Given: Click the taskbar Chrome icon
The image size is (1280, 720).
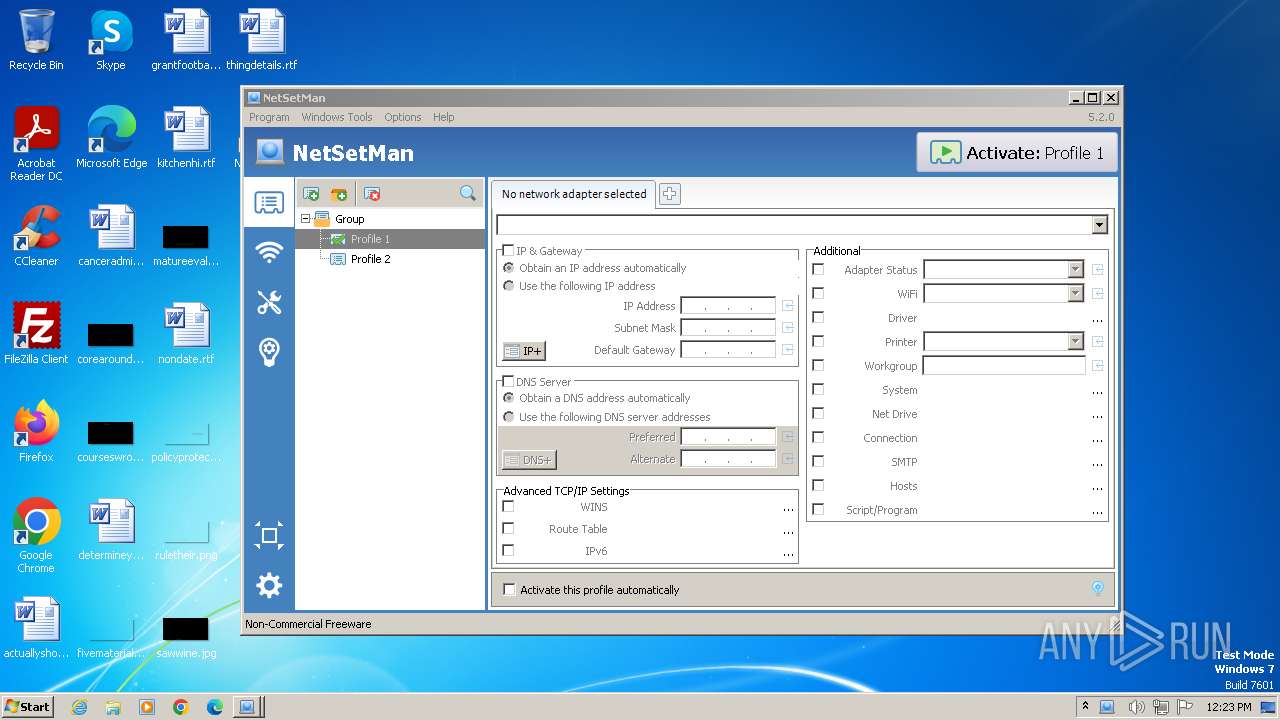Looking at the screenshot, I should point(181,707).
